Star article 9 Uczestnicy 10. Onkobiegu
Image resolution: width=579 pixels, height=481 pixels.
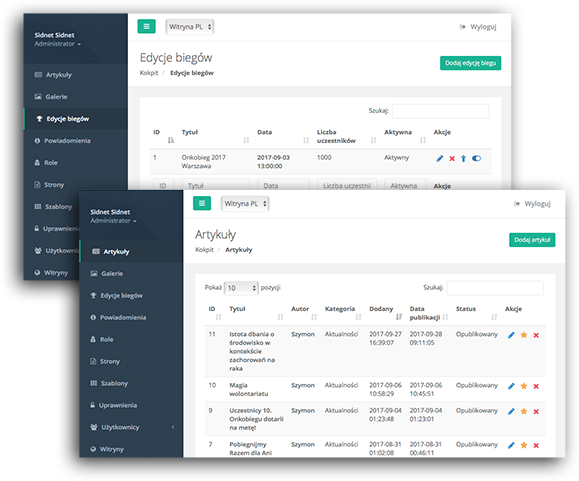pos(524,412)
